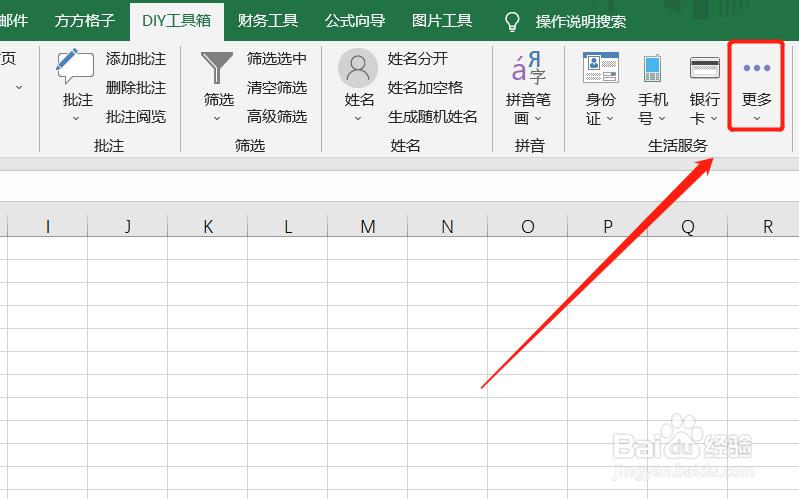Click 生成随机姓名 button
Image resolution: width=799 pixels, height=499 pixels.
[x=432, y=117]
